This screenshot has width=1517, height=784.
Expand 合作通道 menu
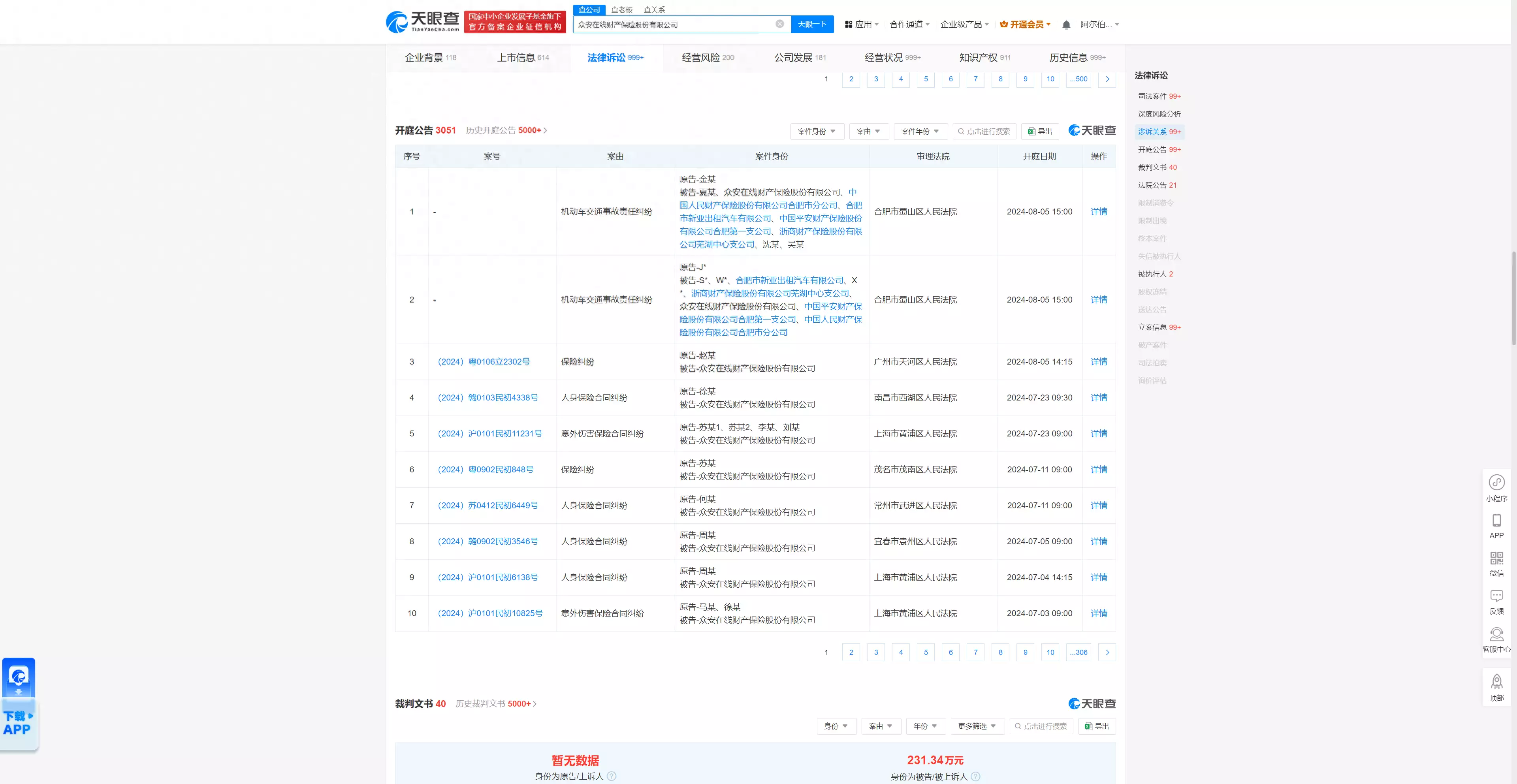click(909, 24)
